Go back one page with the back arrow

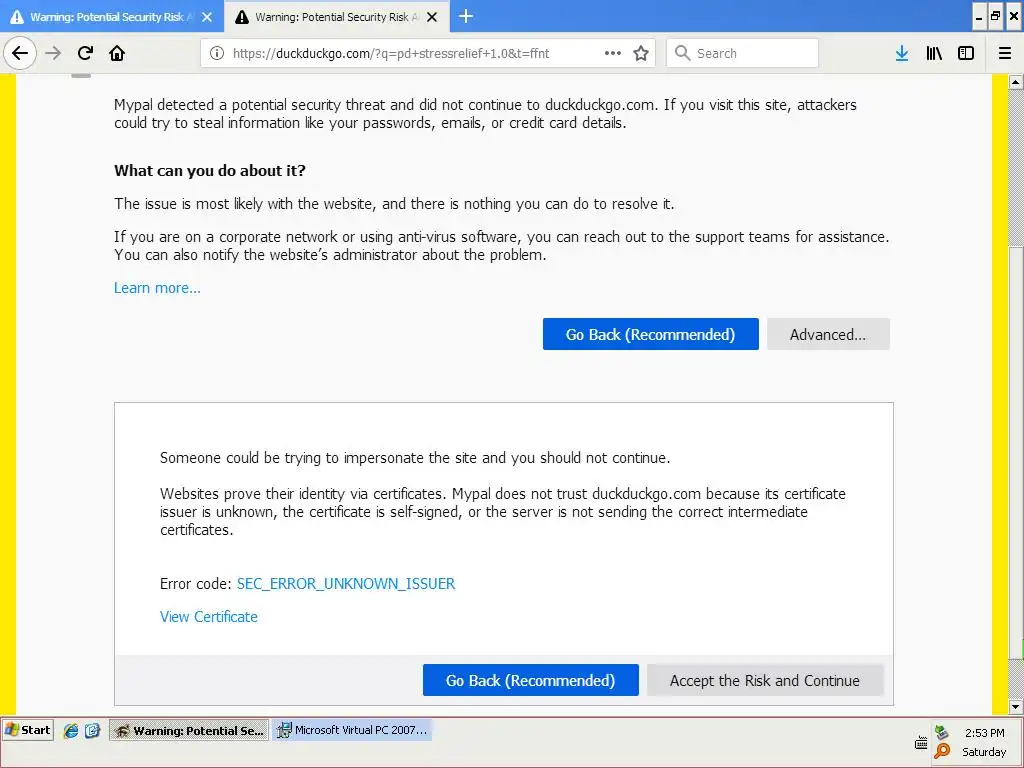20,53
